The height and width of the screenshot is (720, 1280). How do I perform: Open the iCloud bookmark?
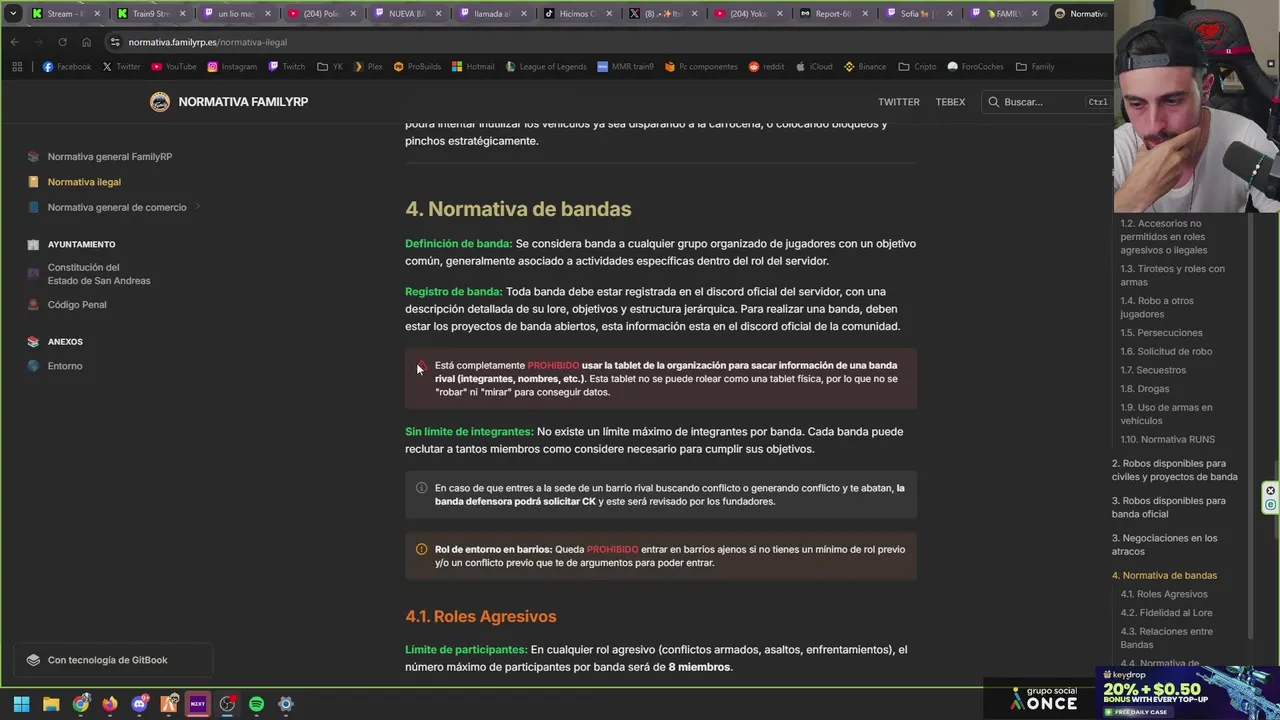point(814,67)
